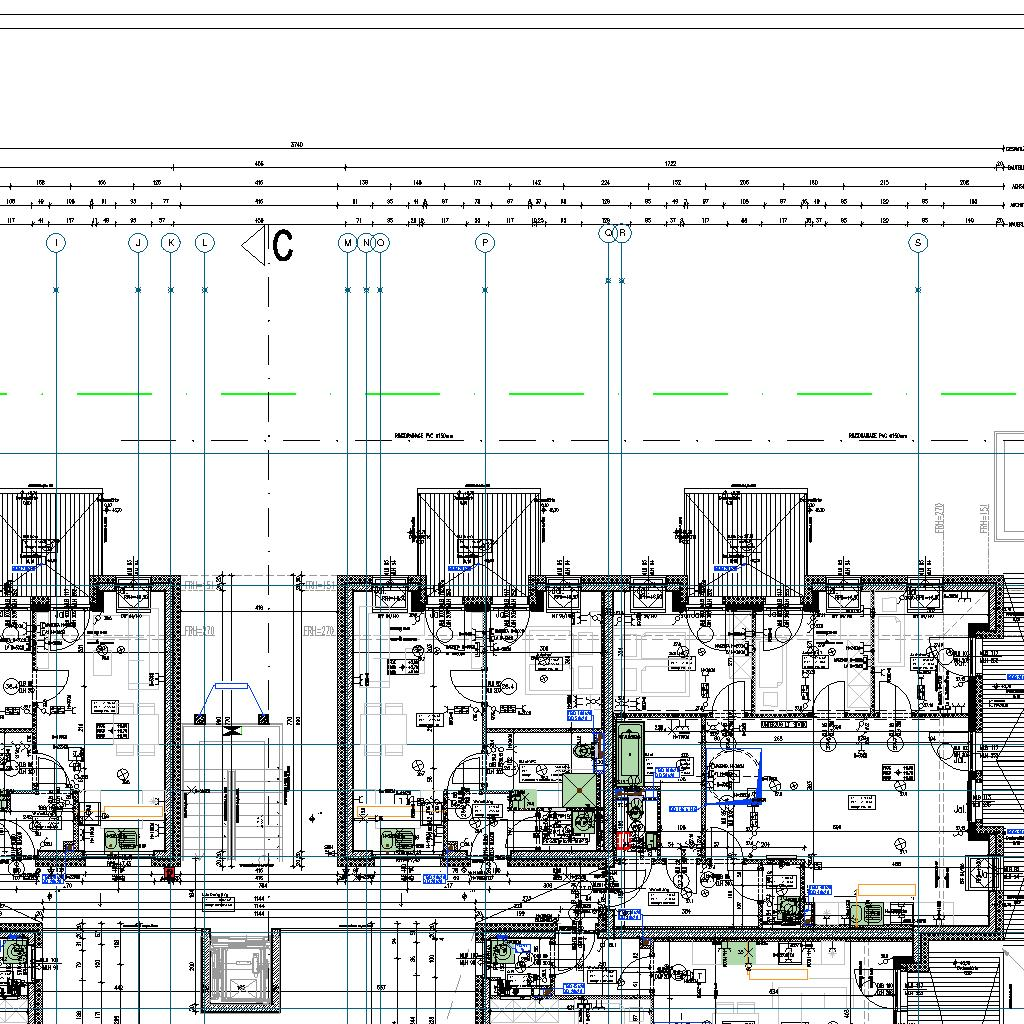Click grid axis bubble labeled I
This screenshot has width=1024, height=1024.
coord(56,243)
